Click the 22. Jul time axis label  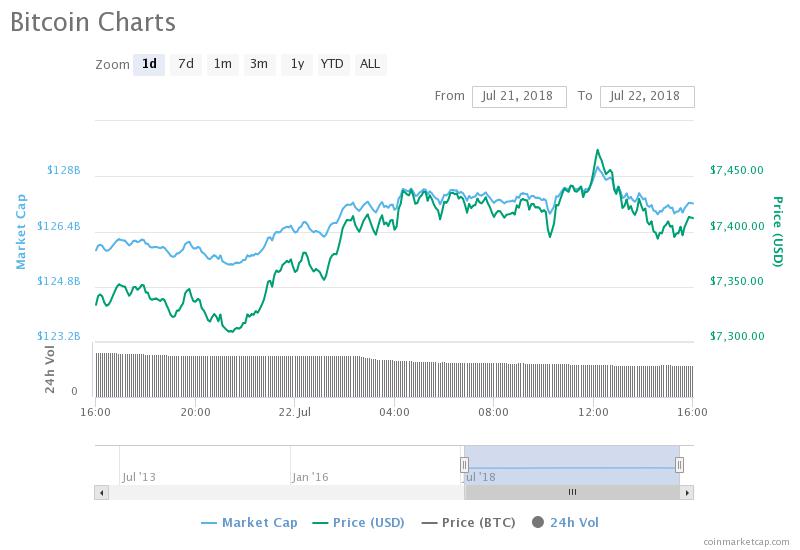tap(294, 412)
